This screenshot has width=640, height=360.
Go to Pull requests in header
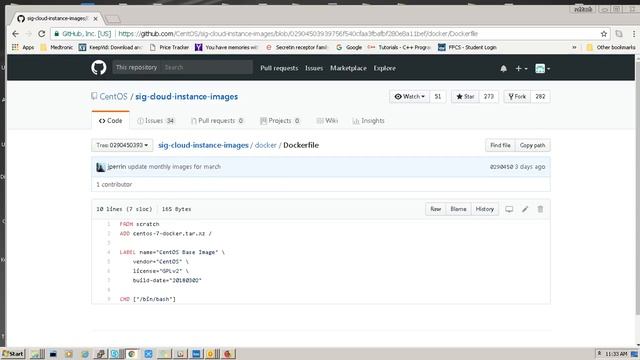[279, 68]
